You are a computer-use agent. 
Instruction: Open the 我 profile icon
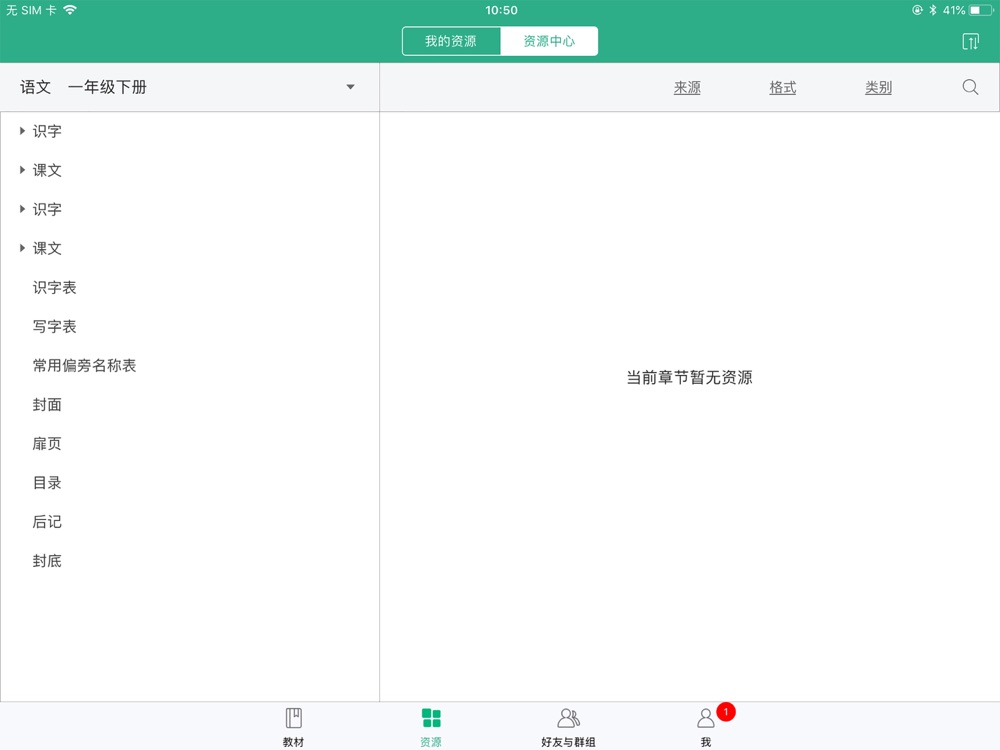tap(705, 719)
